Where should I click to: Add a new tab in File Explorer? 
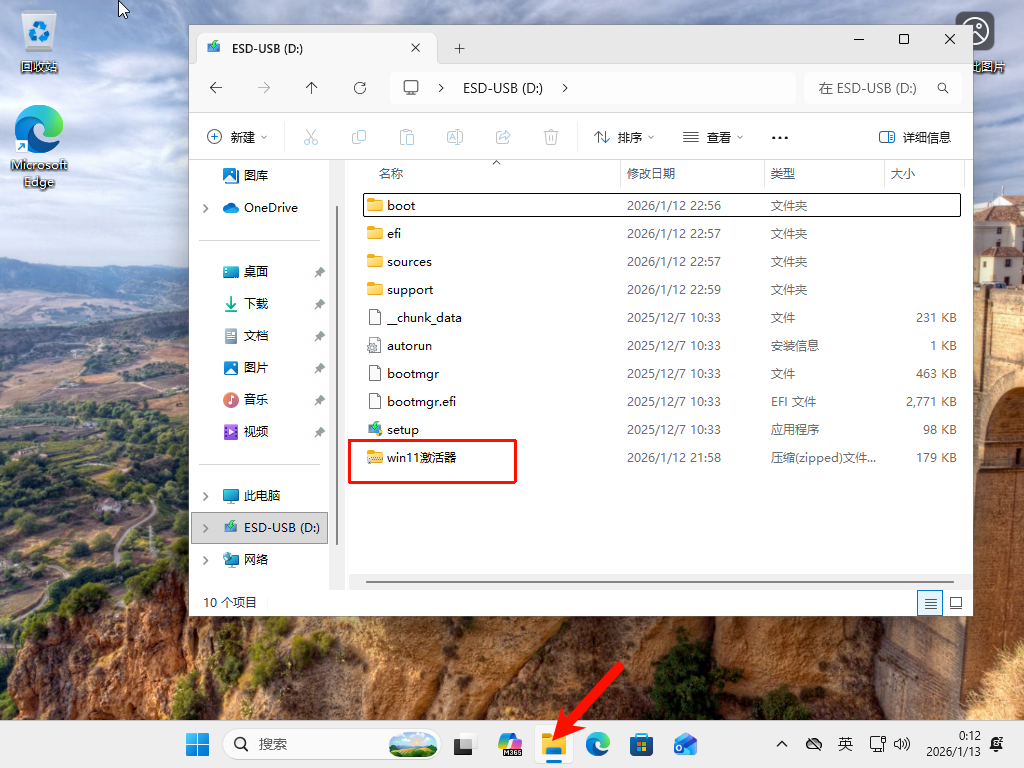pyautogui.click(x=459, y=48)
